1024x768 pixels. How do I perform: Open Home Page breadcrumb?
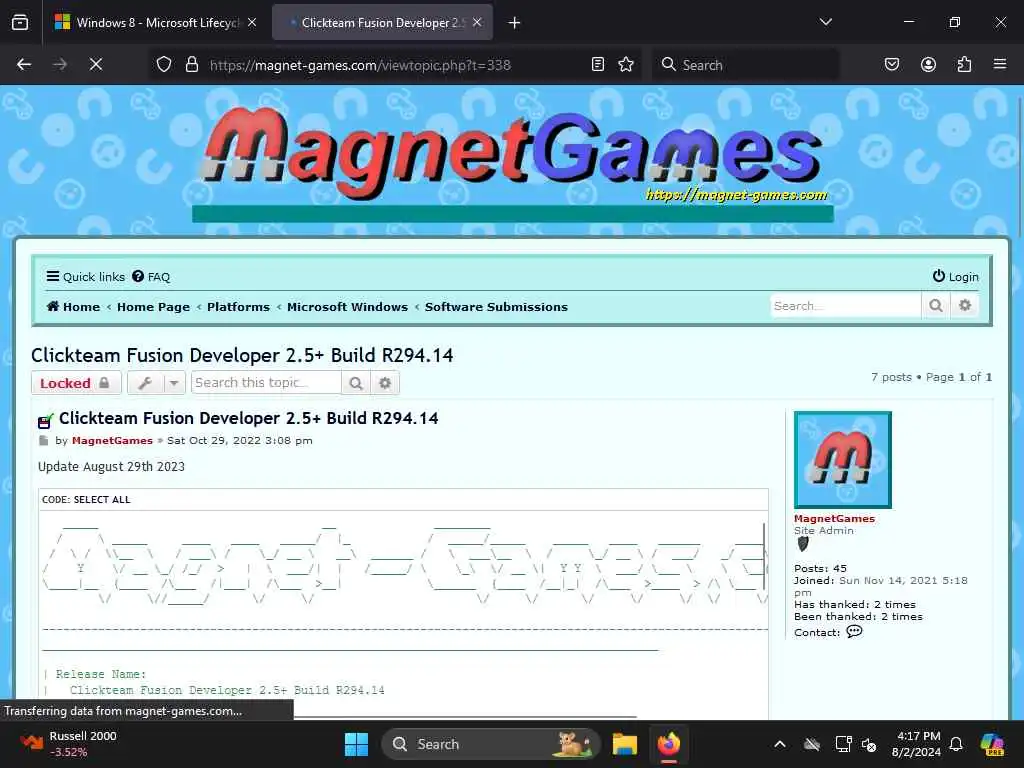pyautogui.click(x=153, y=307)
